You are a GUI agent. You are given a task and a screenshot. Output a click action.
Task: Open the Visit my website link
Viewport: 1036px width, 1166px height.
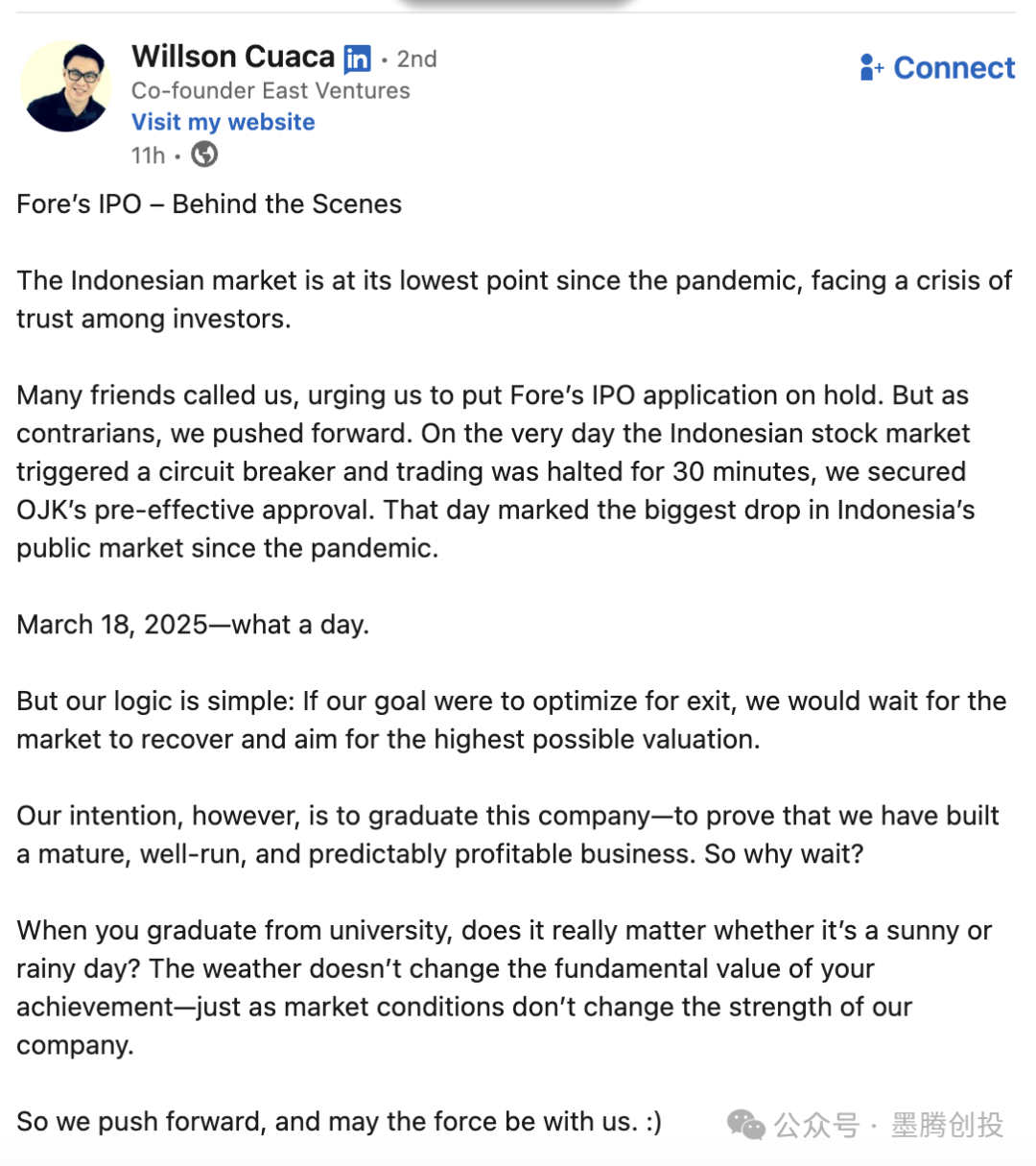point(223,122)
